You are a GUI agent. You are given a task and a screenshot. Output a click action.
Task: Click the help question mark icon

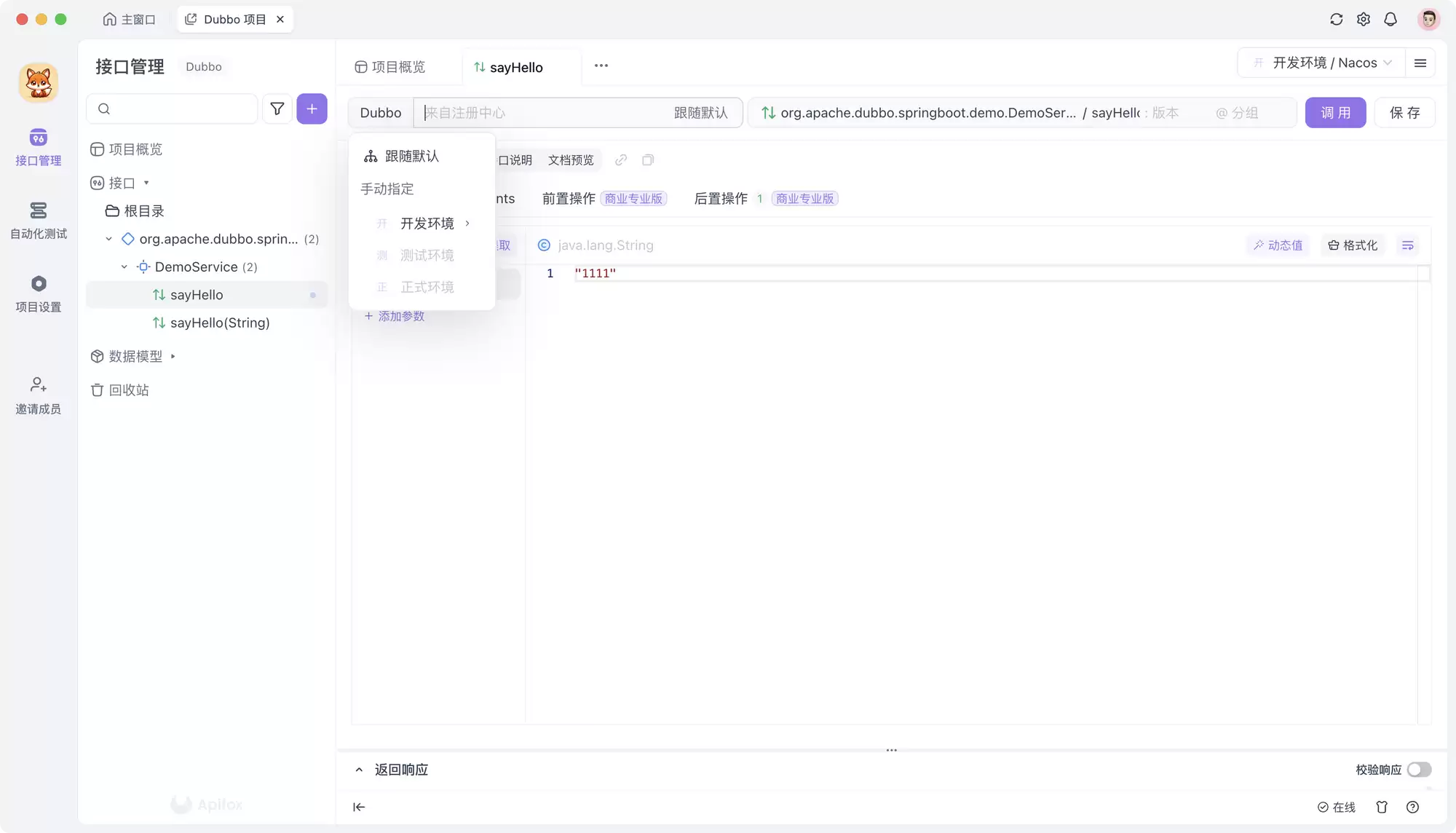coord(1413,807)
